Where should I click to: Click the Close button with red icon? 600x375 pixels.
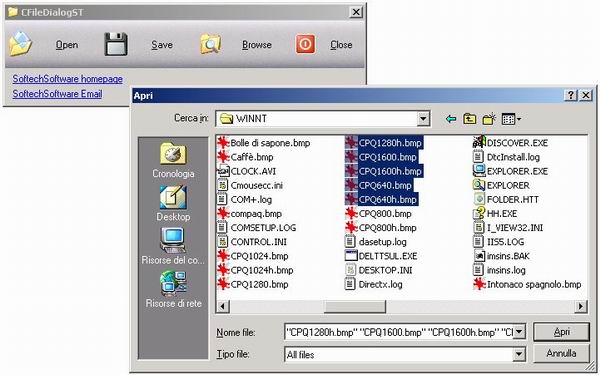click(x=324, y=44)
